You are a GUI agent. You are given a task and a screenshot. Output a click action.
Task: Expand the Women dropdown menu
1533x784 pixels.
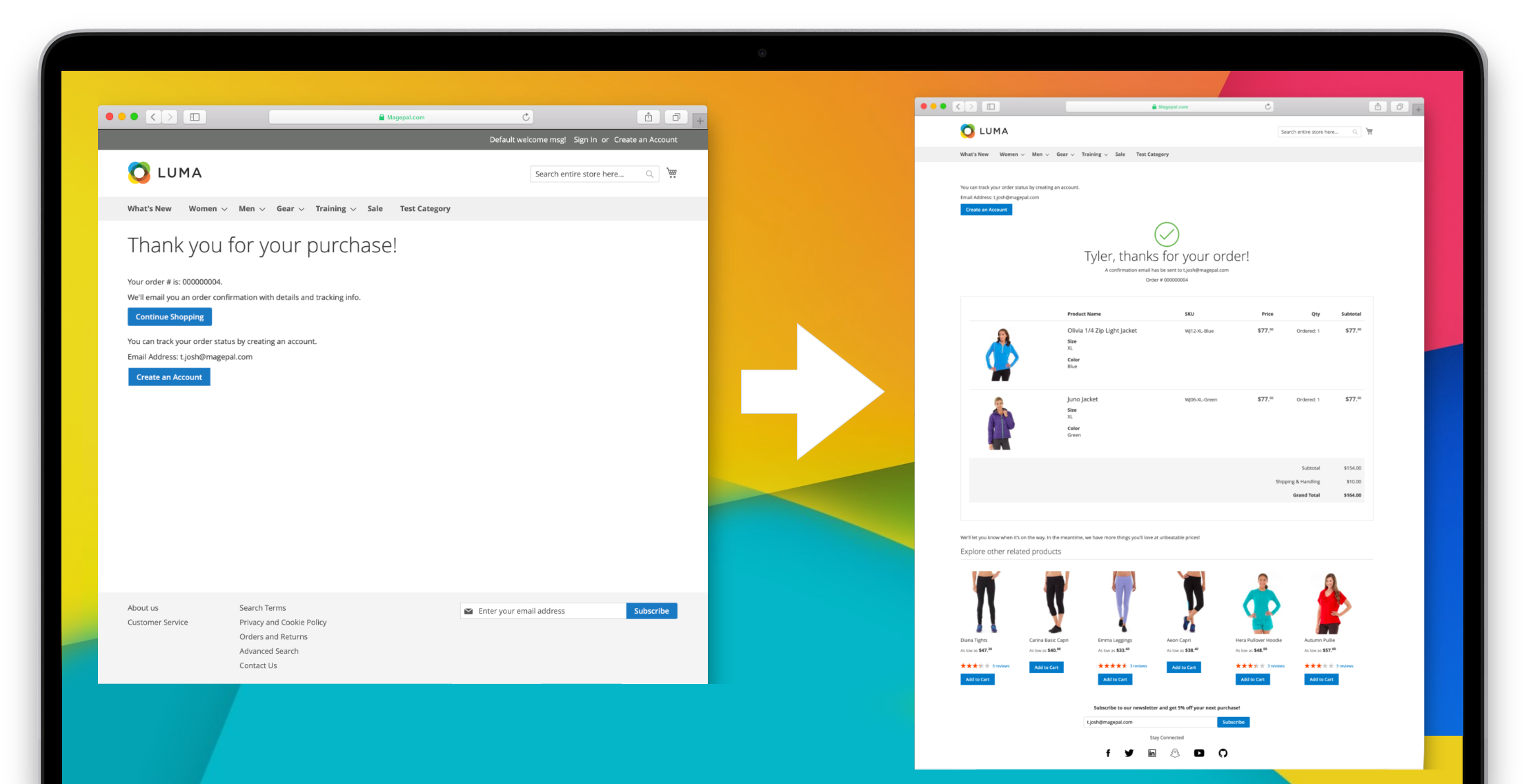point(208,208)
